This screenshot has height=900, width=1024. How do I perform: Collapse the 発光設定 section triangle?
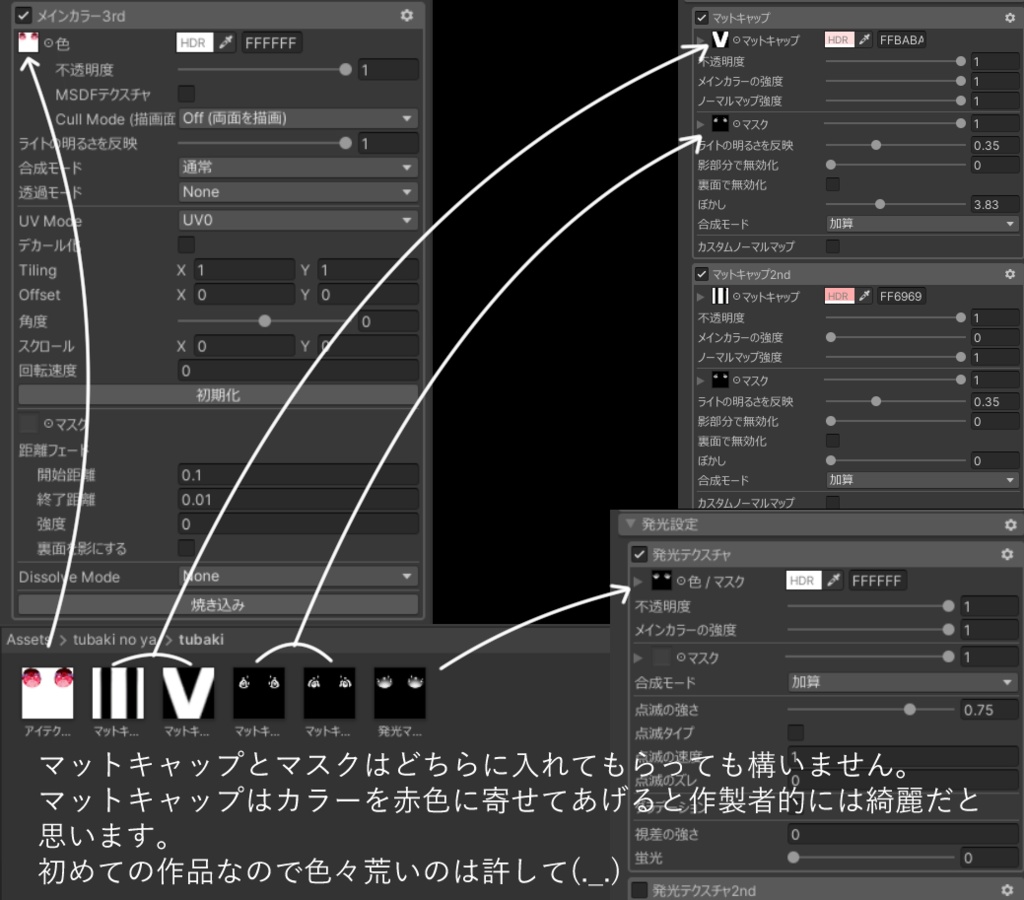coord(630,524)
